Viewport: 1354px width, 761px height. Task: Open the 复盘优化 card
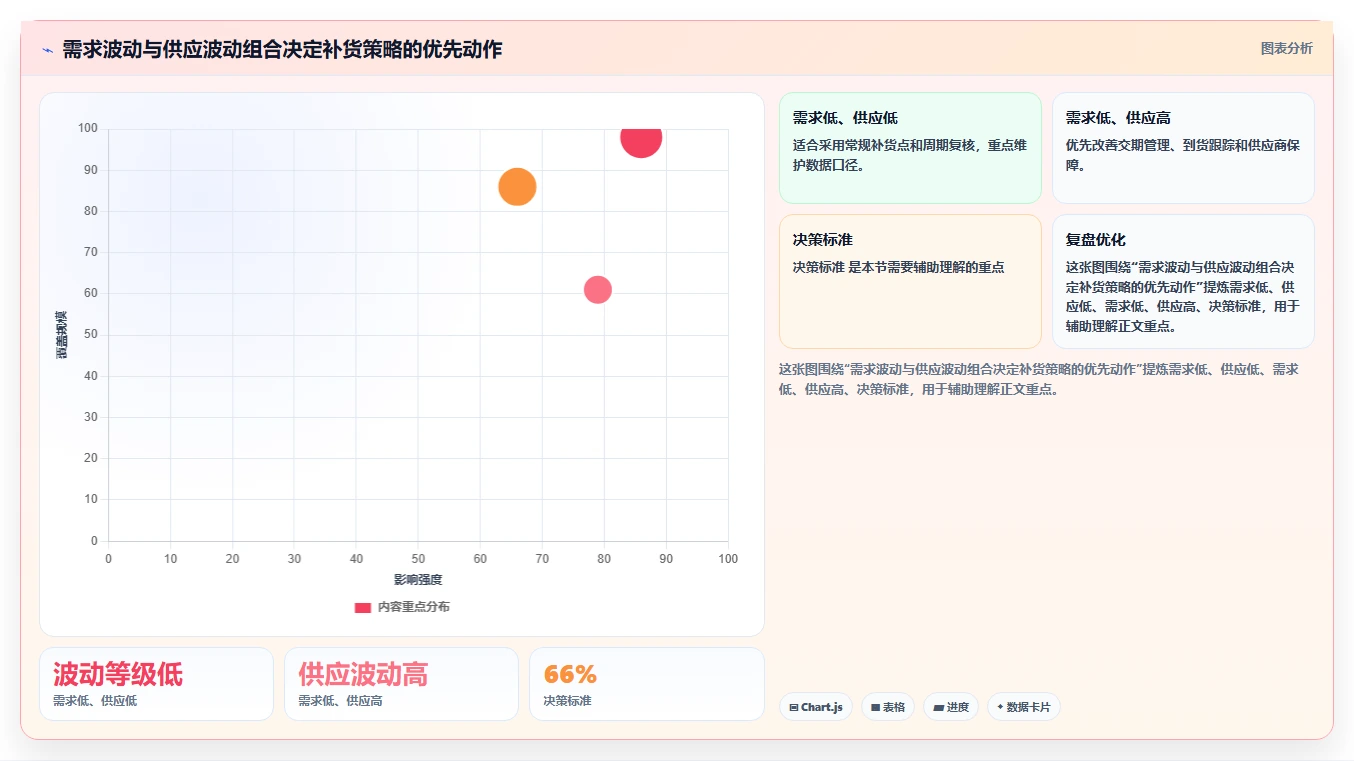click(1183, 281)
